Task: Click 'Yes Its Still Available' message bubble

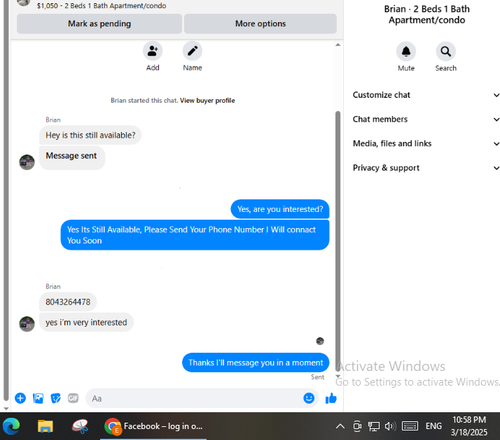Action: 195,235
